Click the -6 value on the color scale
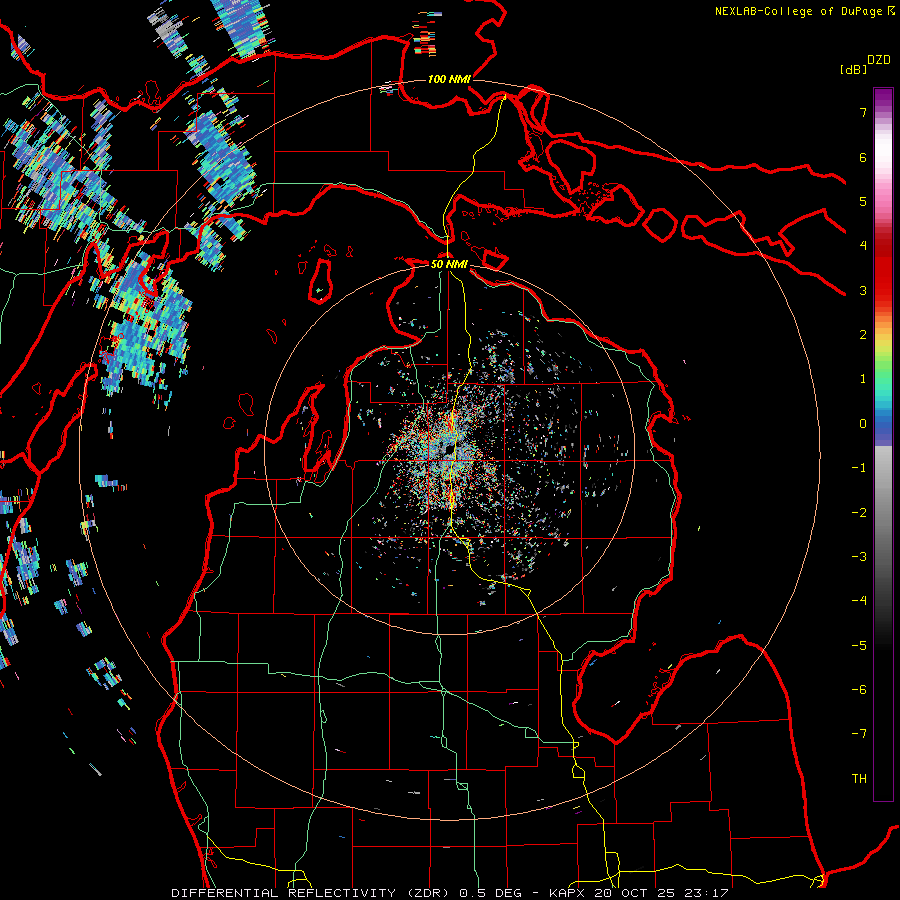The height and width of the screenshot is (900, 900). pos(859,690)
